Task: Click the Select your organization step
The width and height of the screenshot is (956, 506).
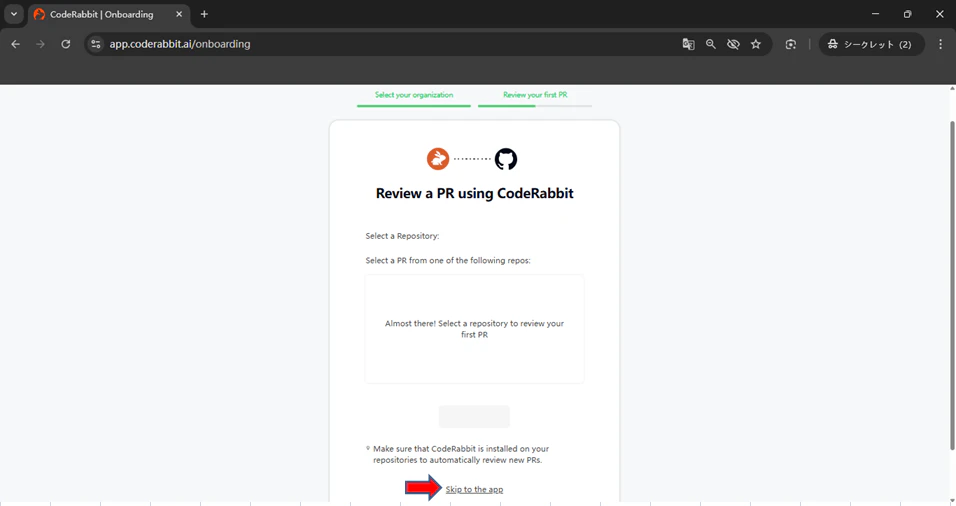Action: 414,95
